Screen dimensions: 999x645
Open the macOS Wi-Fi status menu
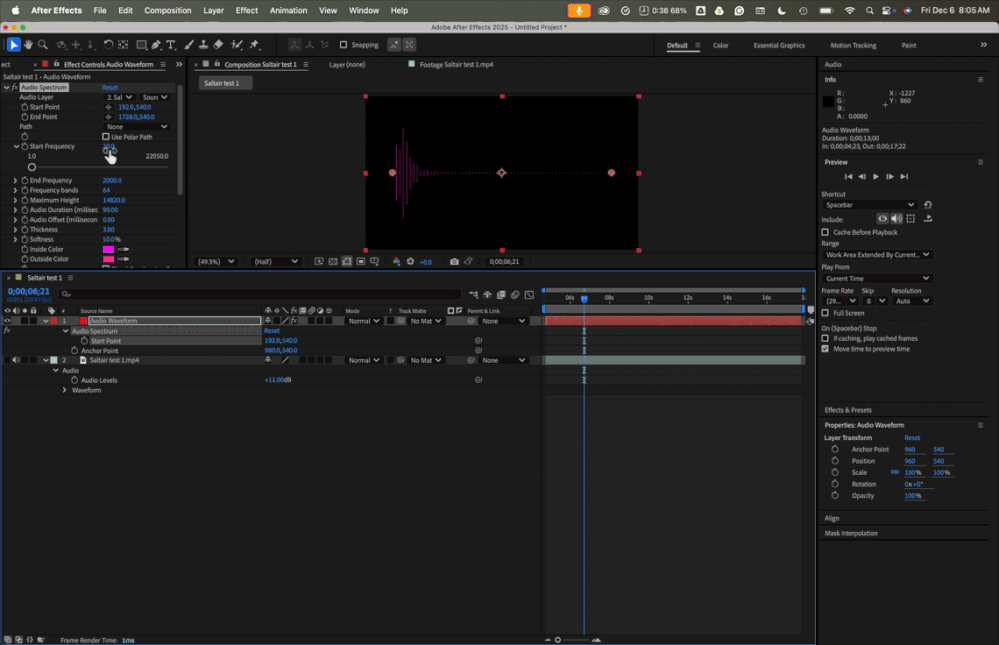(x=849, y=10)
